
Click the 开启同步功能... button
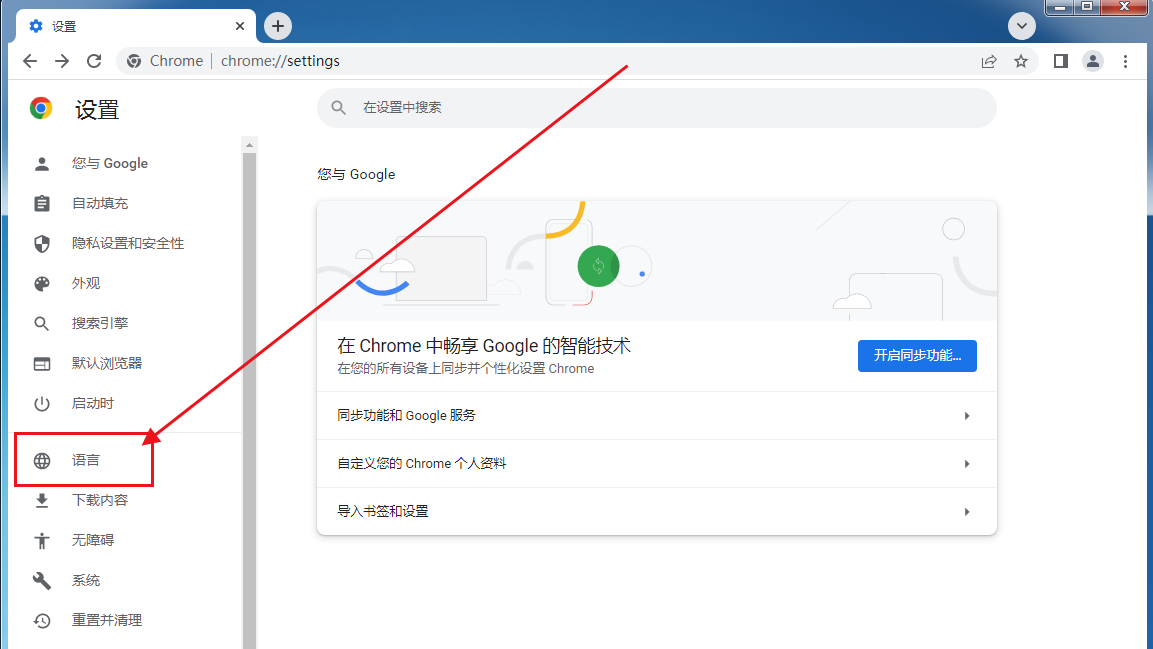click(x=917, y=356)
